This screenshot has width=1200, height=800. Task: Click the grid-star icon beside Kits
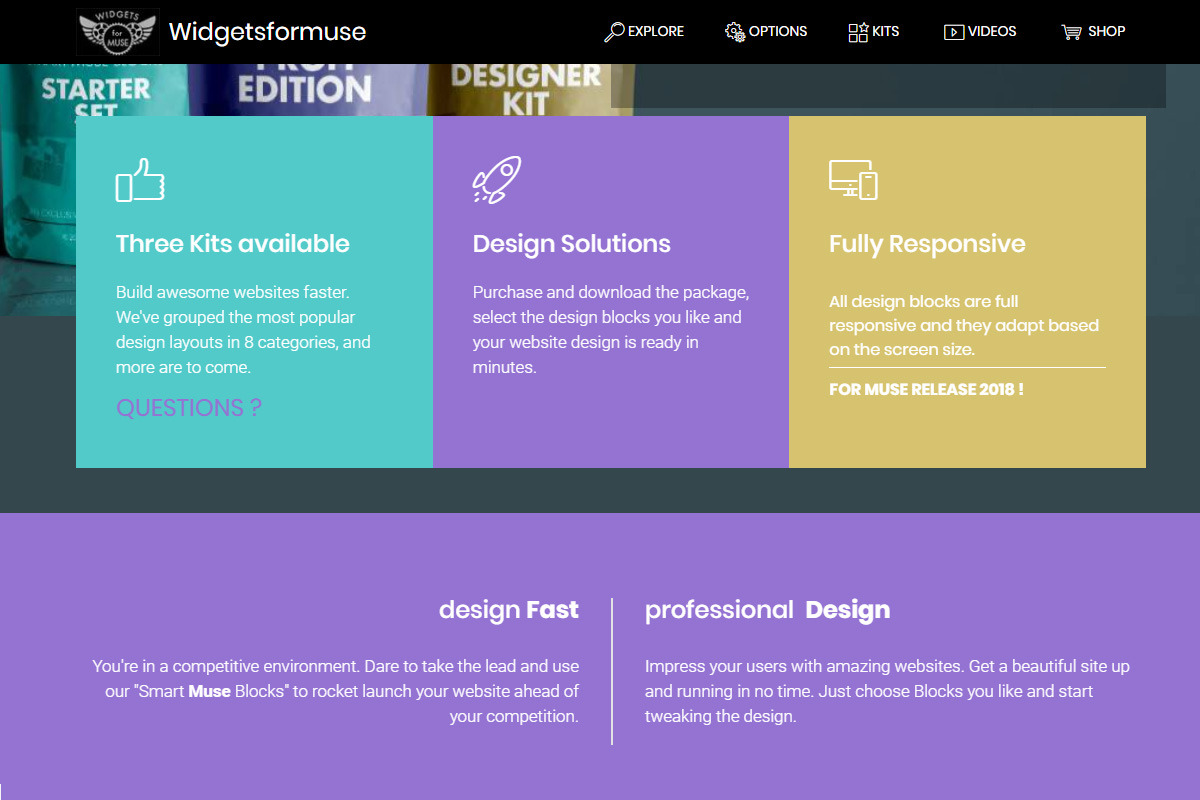858,32
